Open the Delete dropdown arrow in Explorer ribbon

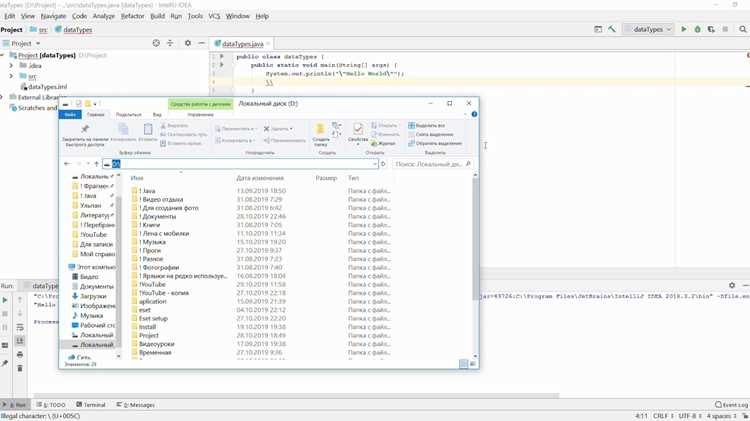[x=291, y=129]
